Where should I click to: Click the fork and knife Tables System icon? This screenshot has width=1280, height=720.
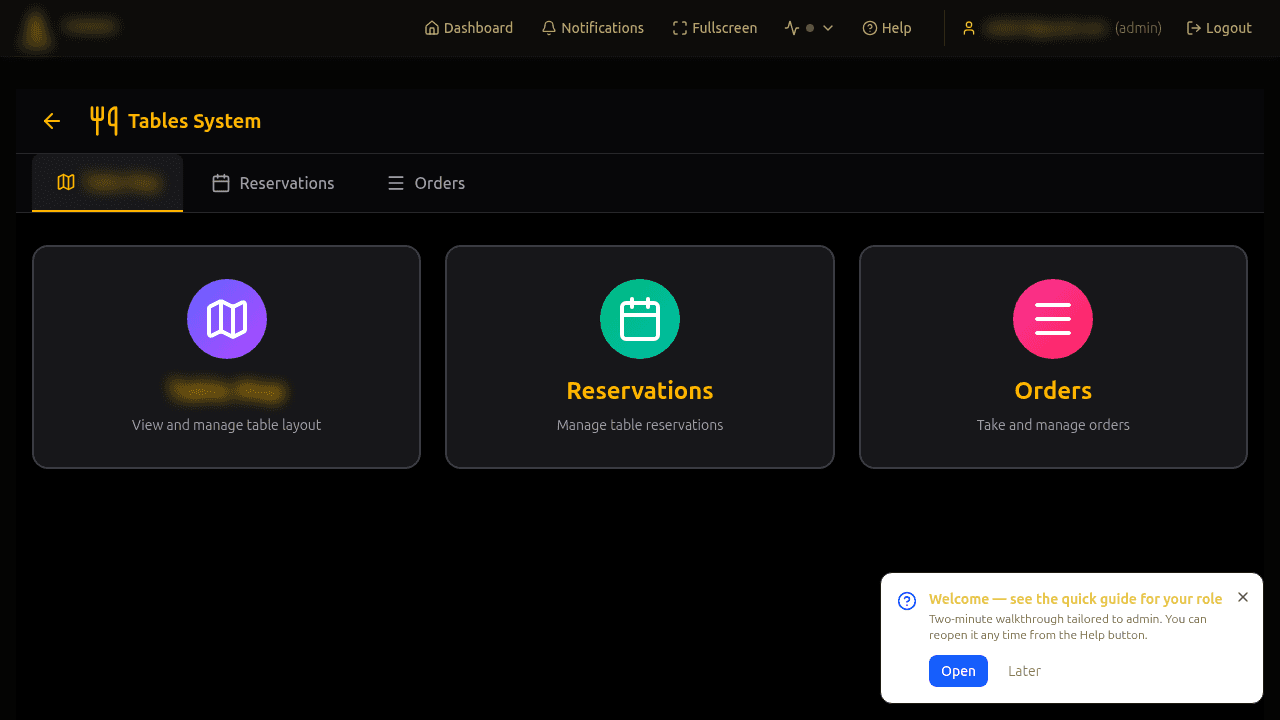104,121
